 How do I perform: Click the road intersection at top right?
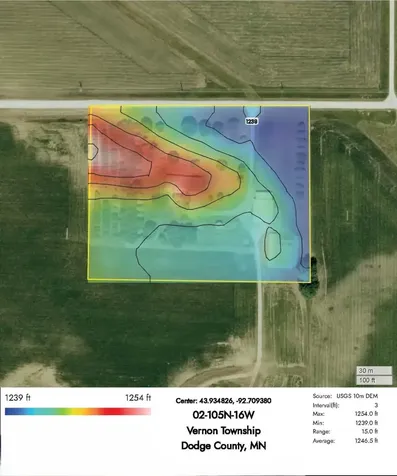click(x=391, y=103)
